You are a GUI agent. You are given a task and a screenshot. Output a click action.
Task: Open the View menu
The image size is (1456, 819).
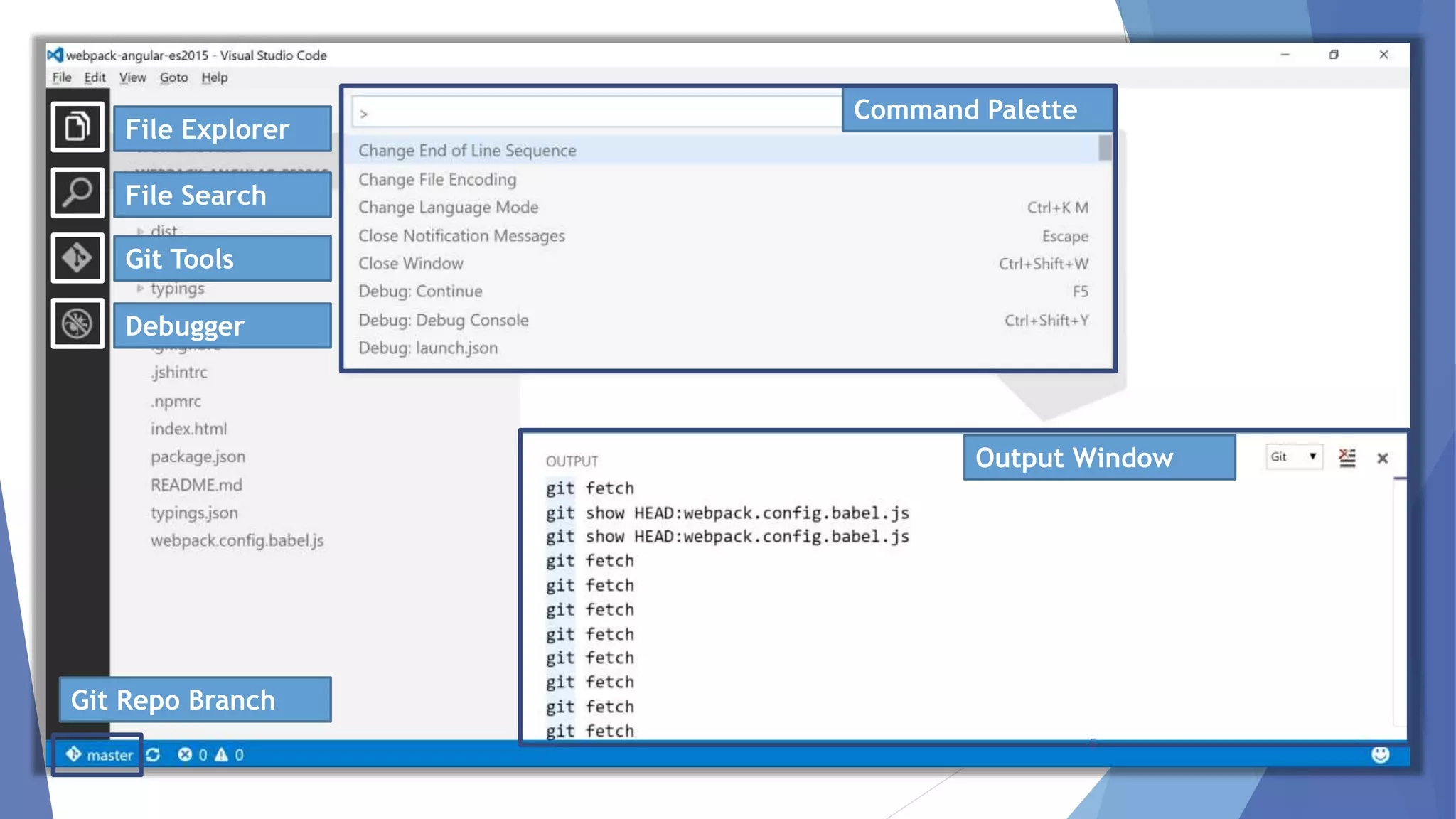coord(132,77)
